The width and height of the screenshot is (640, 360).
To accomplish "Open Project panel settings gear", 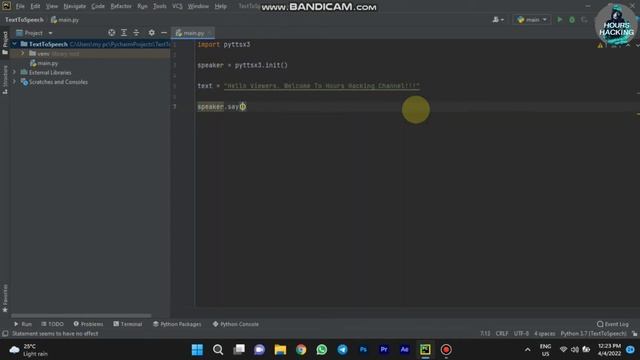I will pyautogui.click(x=151, y=33).
